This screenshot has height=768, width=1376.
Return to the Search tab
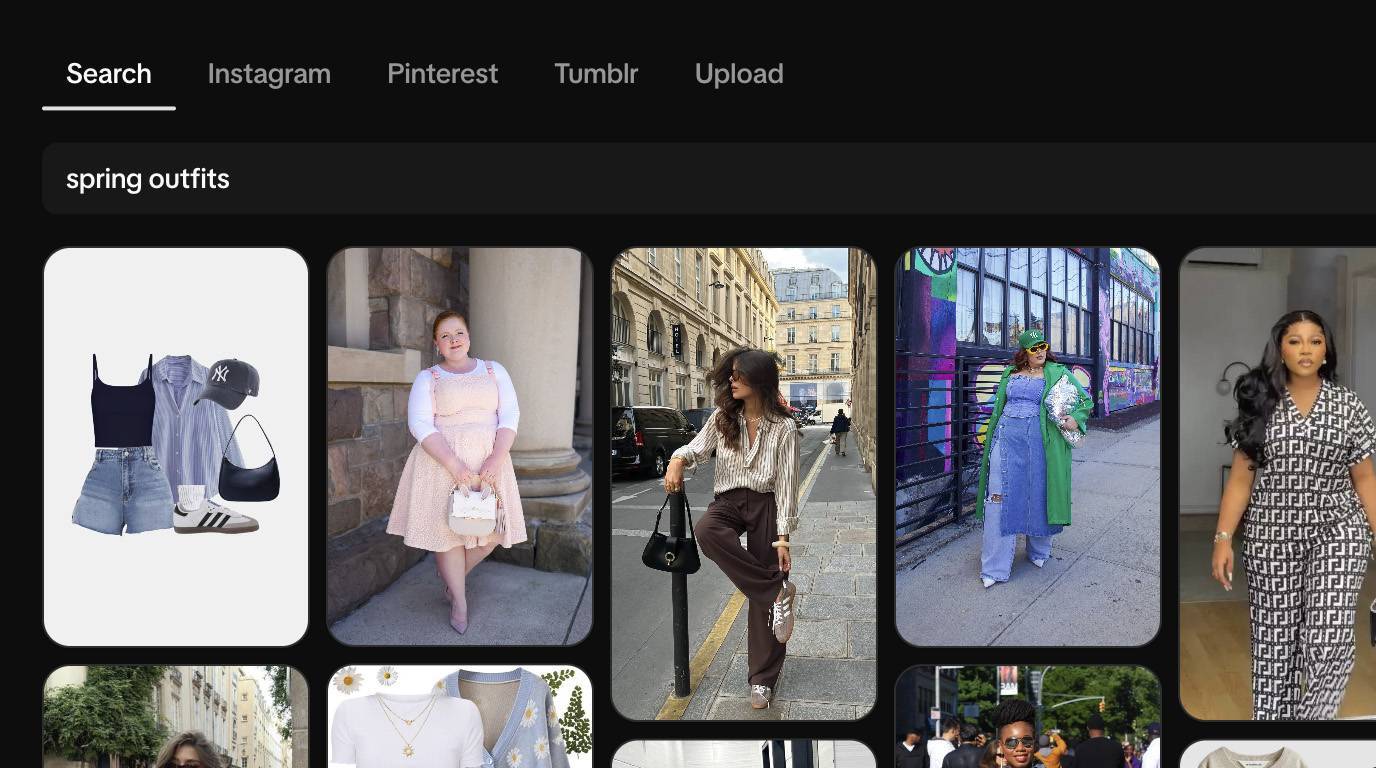108,73
